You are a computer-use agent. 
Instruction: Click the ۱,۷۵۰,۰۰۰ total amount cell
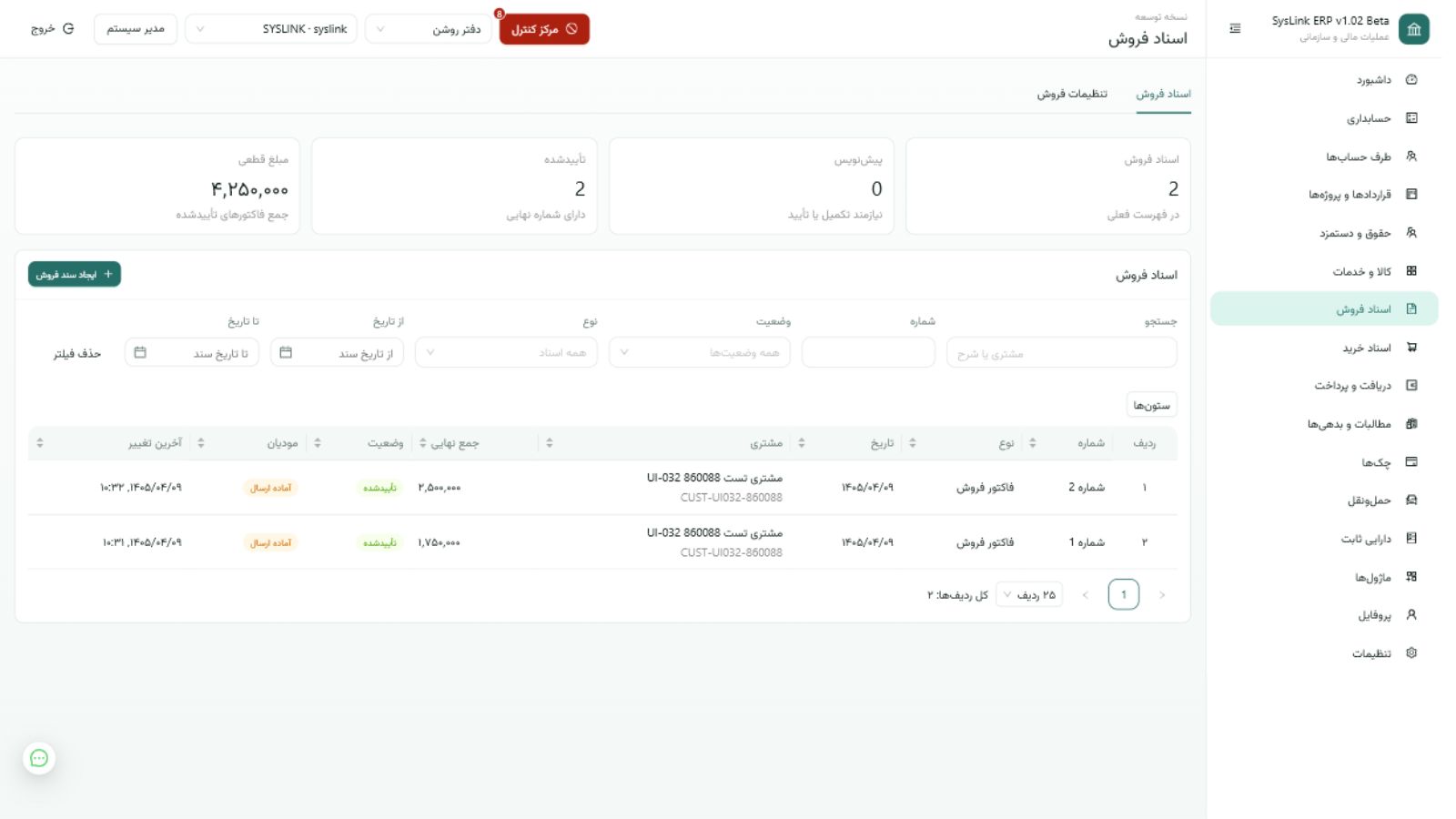click(x=440, y=542)
